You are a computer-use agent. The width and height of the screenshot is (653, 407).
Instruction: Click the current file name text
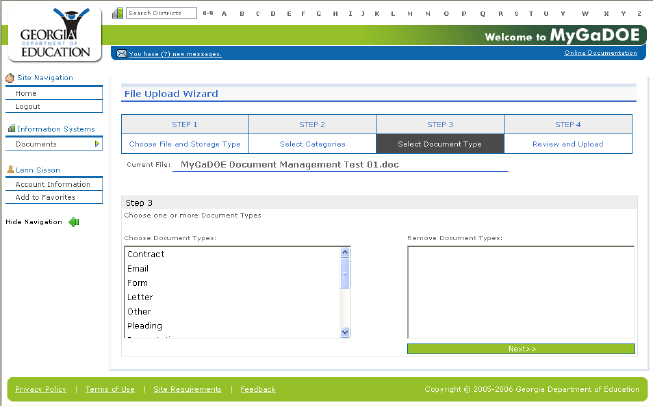point(289,165)
